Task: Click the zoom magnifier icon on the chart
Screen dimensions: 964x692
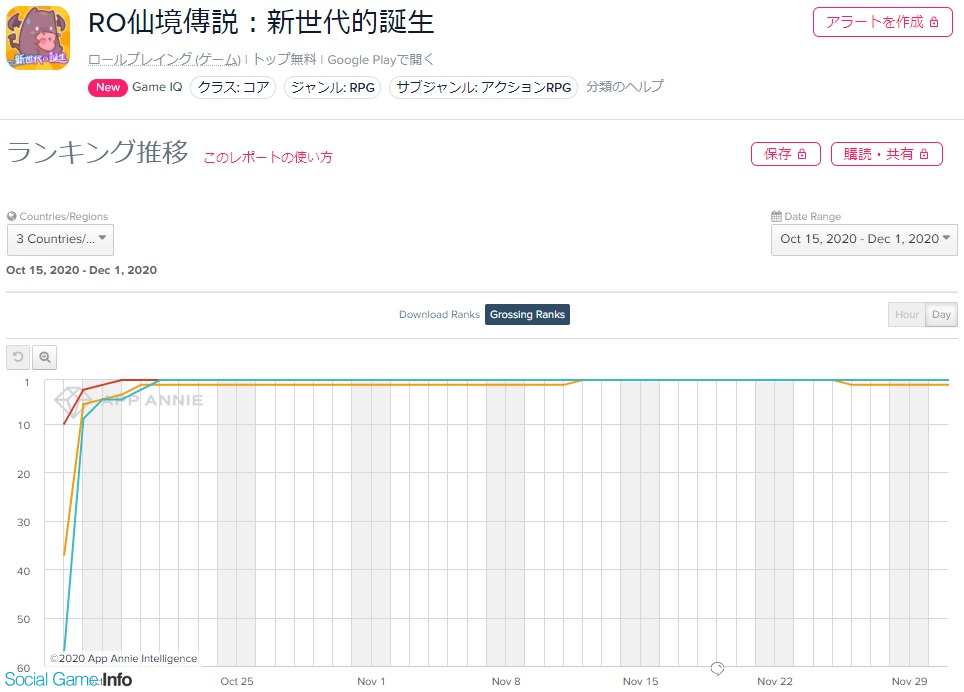Action: pyautogui.click(x=44, y=357)
